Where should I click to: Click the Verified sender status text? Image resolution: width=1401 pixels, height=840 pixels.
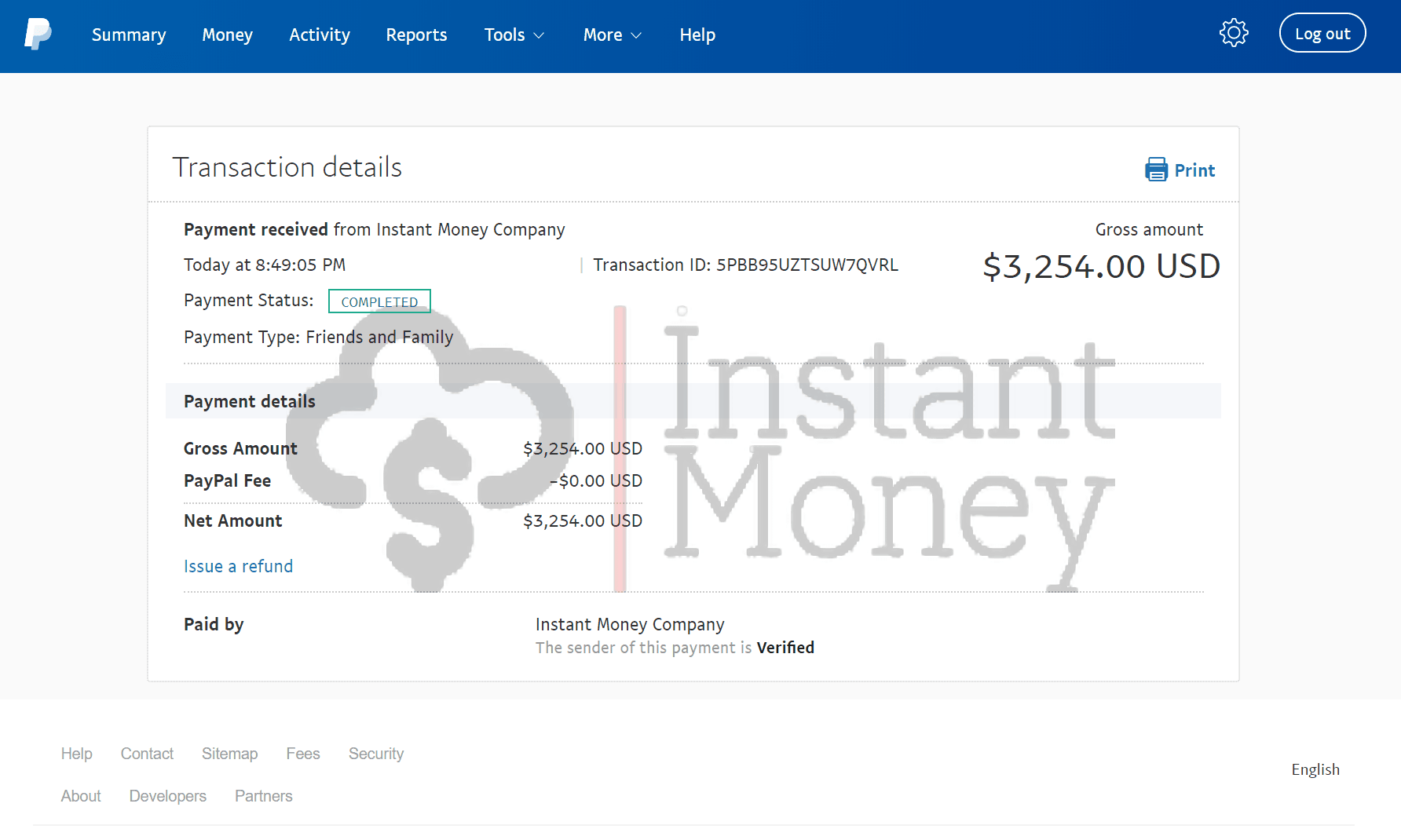[785, 648]
